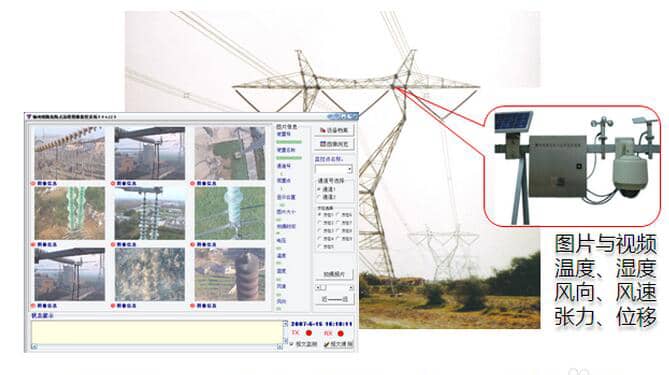
Task: Click the red icon below the green field insulator image
Action: click(192, 244)
